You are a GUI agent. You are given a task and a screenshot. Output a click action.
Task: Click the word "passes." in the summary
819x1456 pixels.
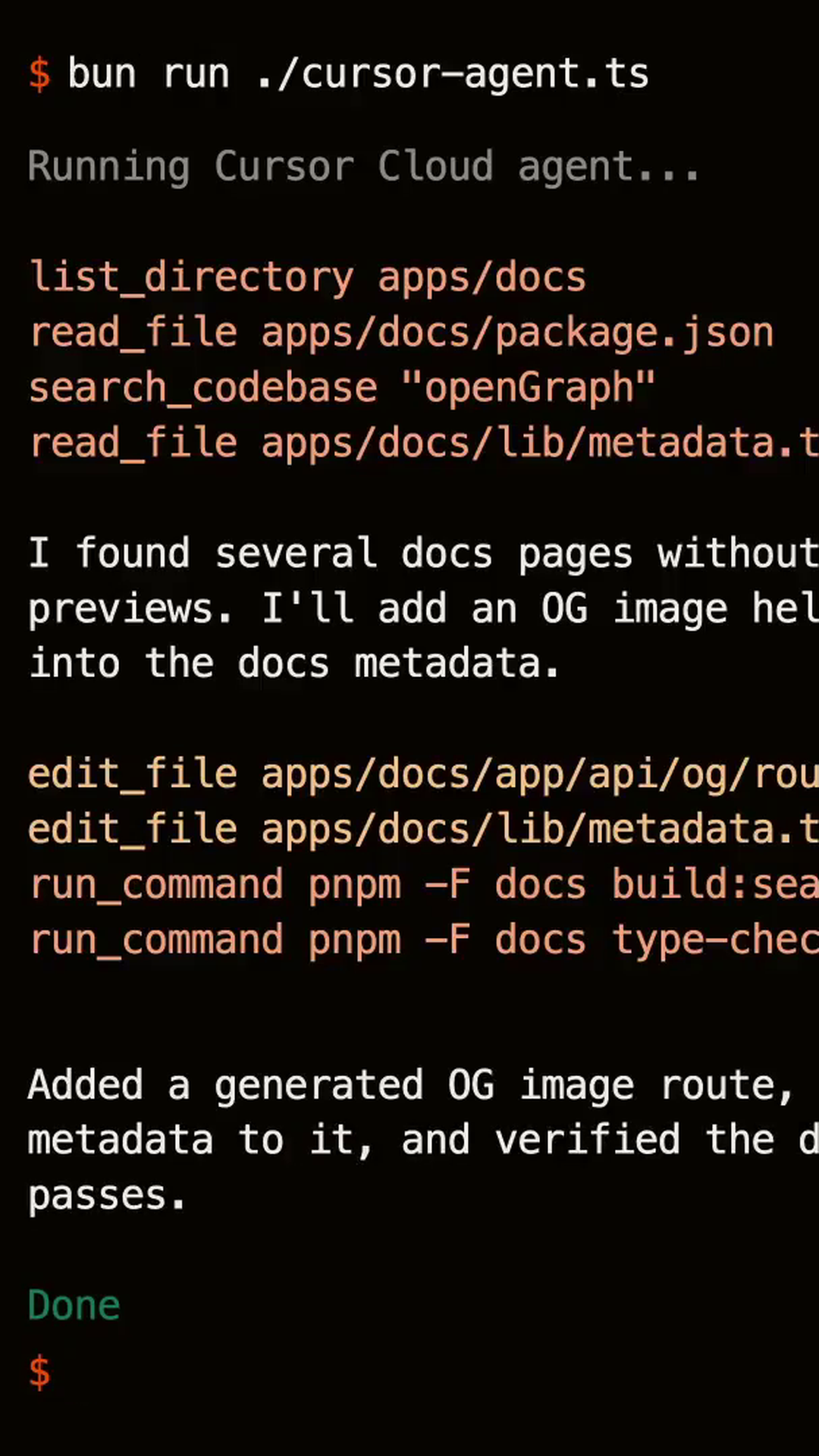point(106,1196)
